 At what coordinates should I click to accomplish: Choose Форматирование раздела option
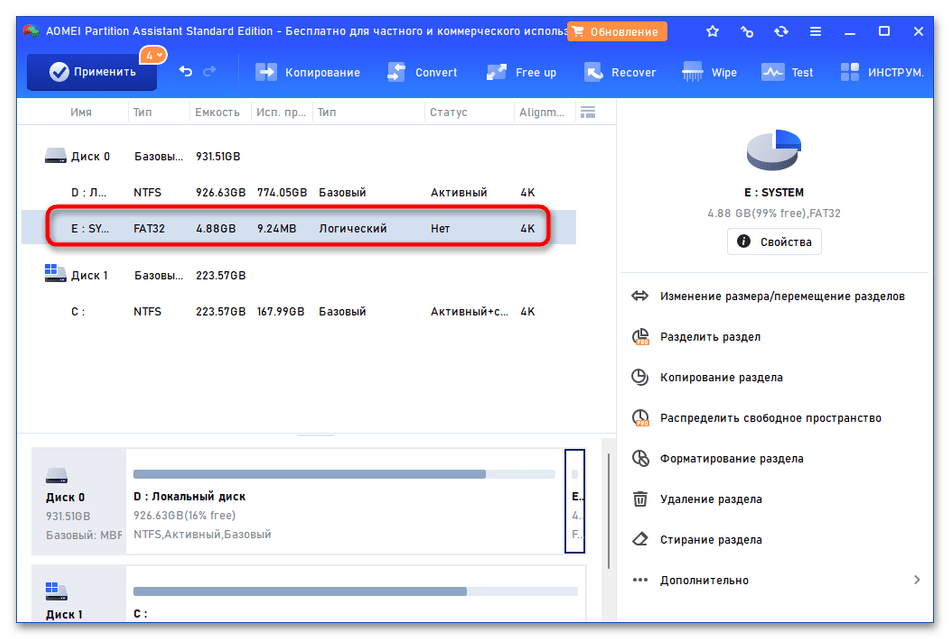coord(731,459)
